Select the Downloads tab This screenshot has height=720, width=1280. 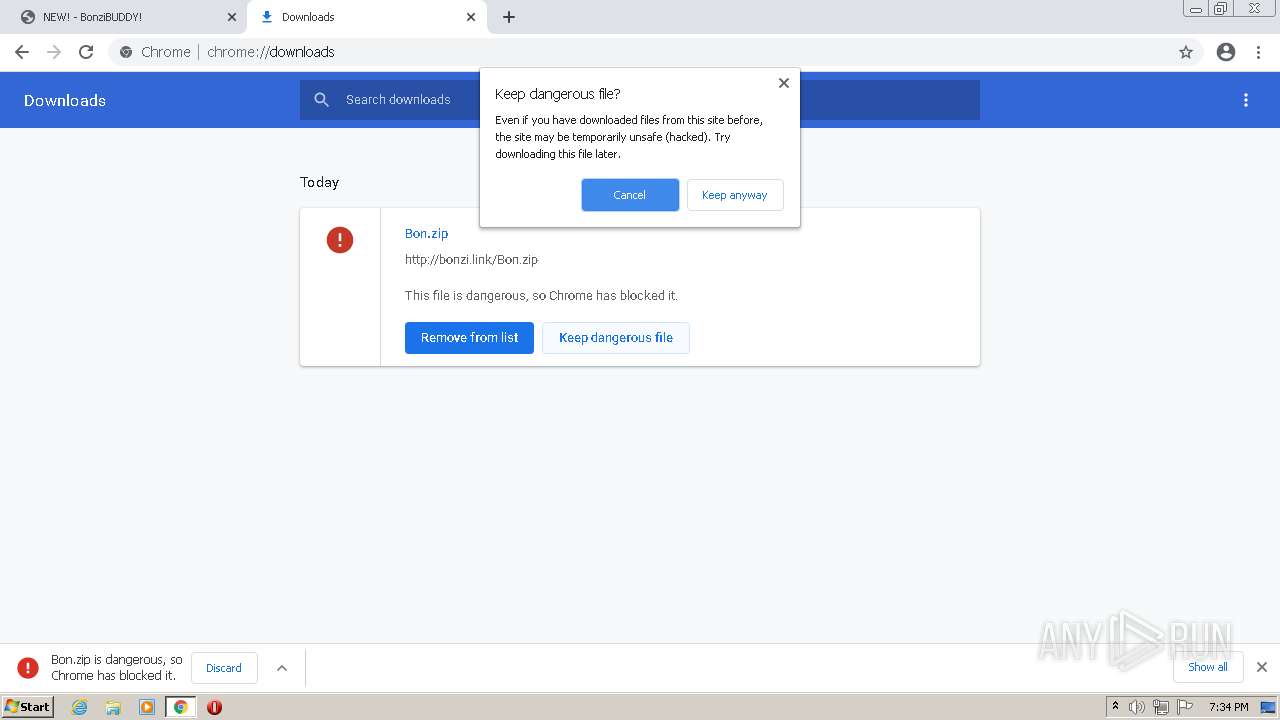click(367, 17)
